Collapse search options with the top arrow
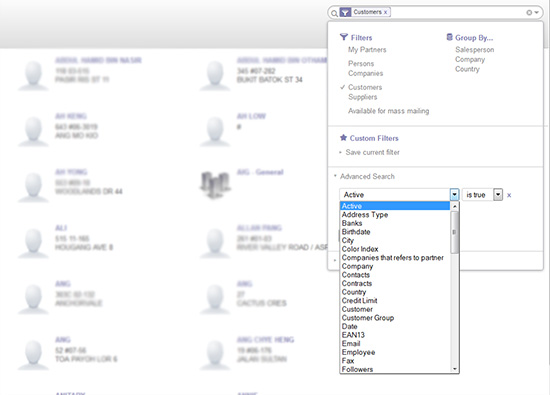550x395 pixels. point(537,13)
